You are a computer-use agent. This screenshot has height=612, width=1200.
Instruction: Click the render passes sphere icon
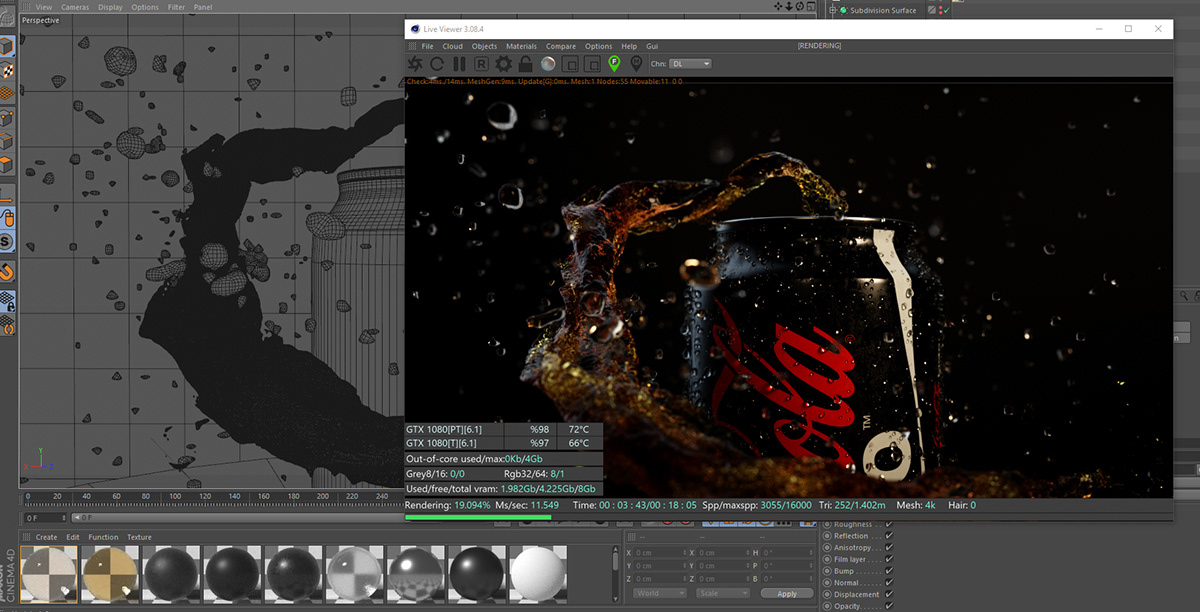click(549, 63)
